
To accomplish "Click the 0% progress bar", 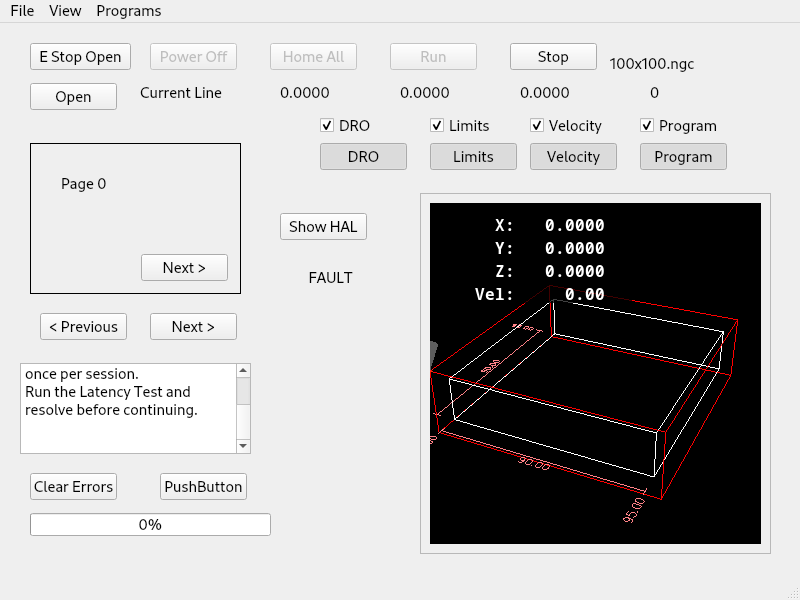I will point(150,524).
